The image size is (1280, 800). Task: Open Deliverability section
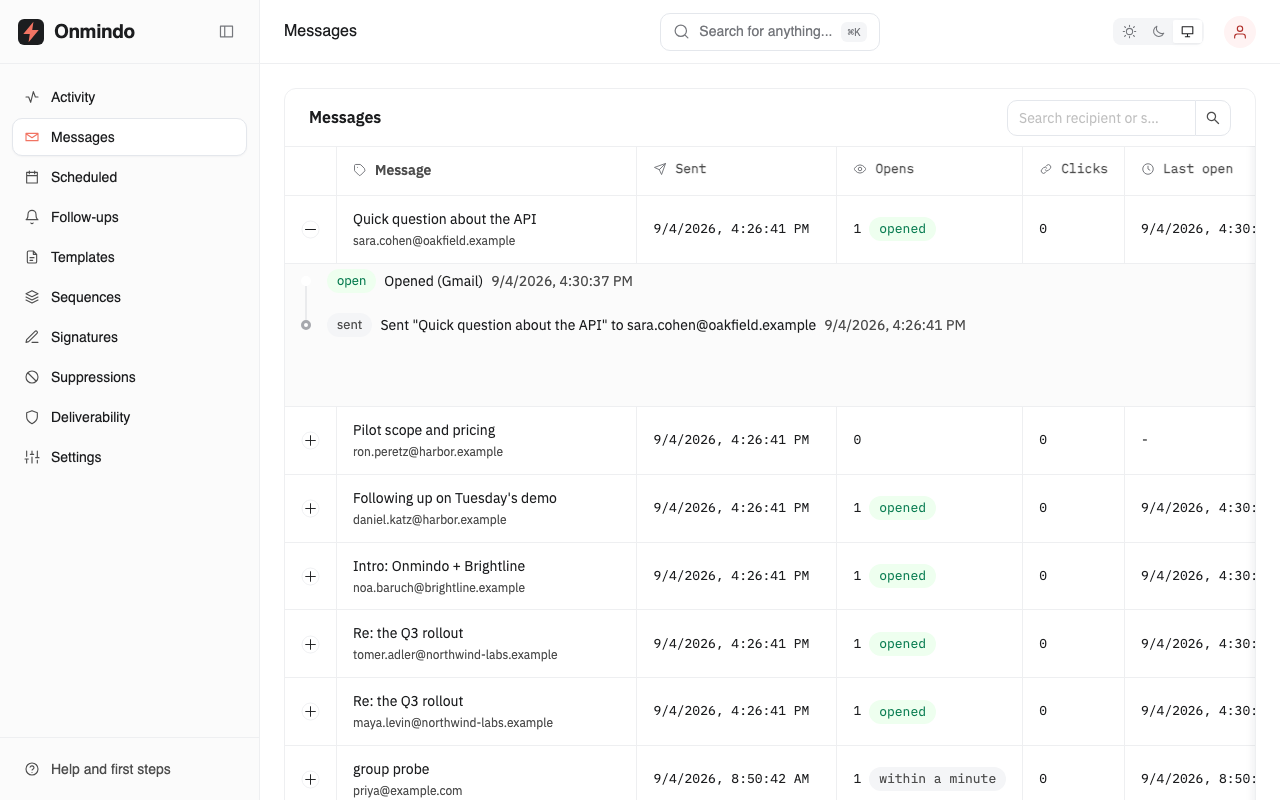click(x=130, y=417)
